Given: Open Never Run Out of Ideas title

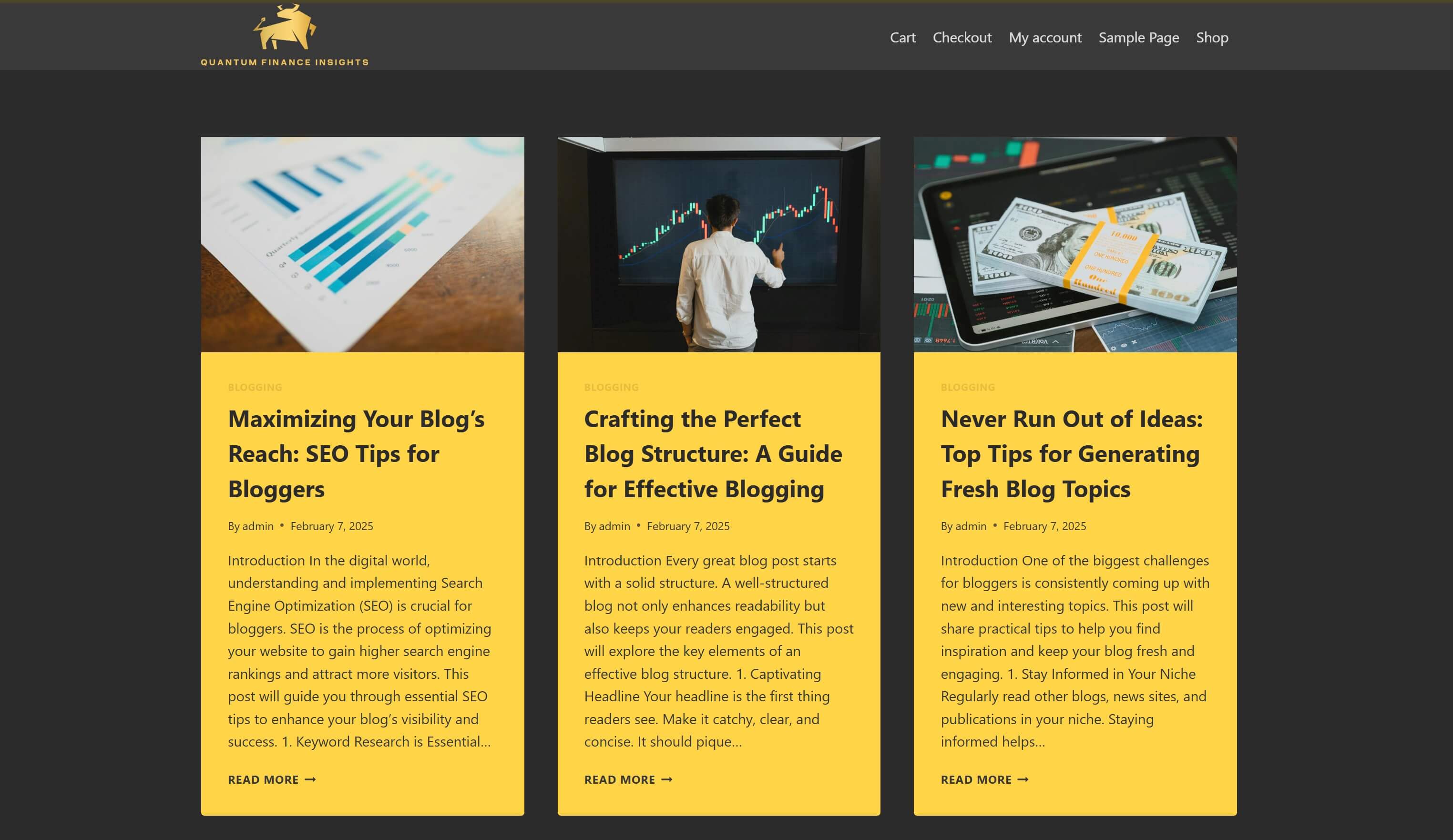Looking at the screenshot, I should tap(1072, 454).
